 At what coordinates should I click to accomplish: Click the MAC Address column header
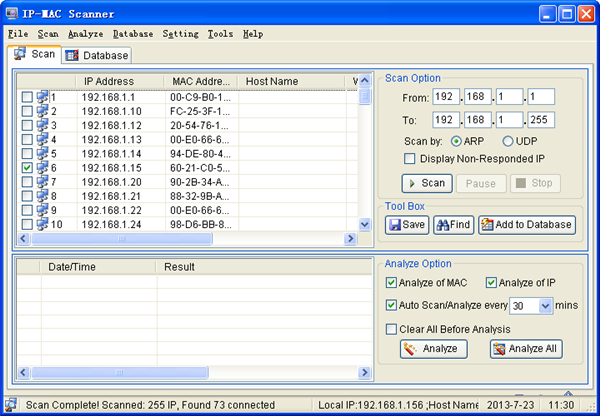201,82
